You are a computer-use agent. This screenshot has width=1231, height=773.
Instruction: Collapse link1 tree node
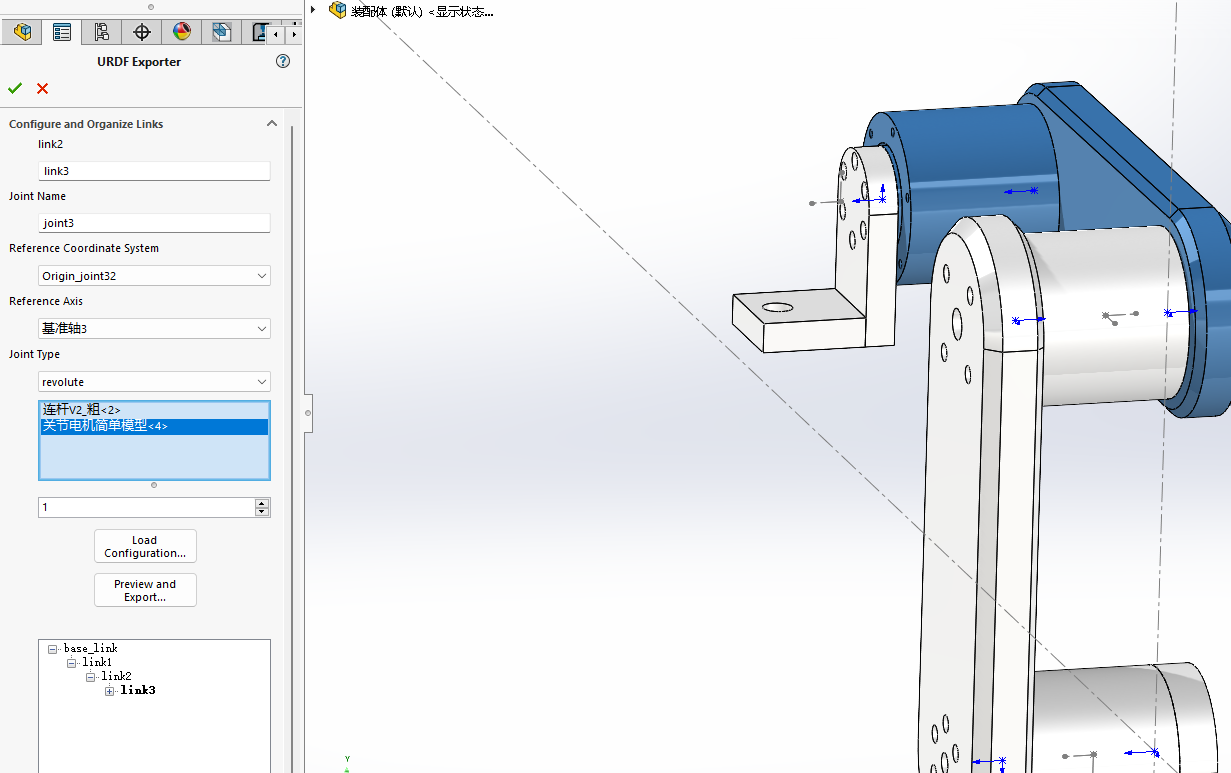pyautogui.click(x=71, y=663)
